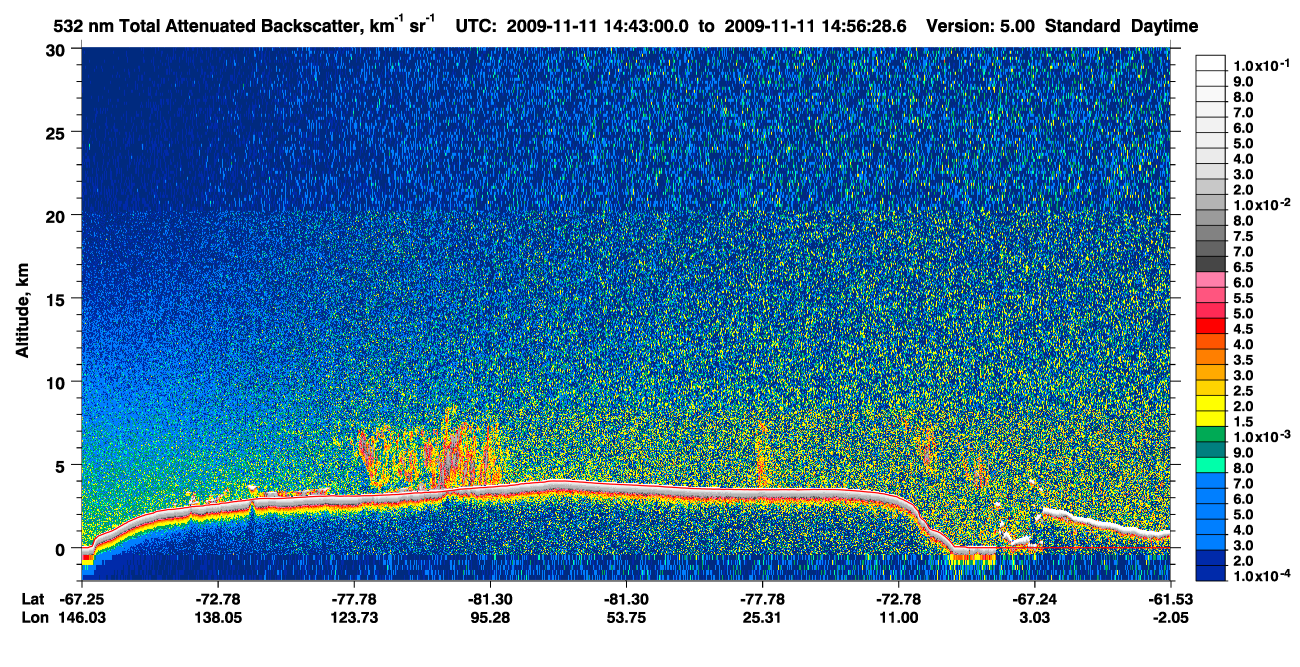
Task: Click latitude value '-67.24'
Action: (1035, 599)
